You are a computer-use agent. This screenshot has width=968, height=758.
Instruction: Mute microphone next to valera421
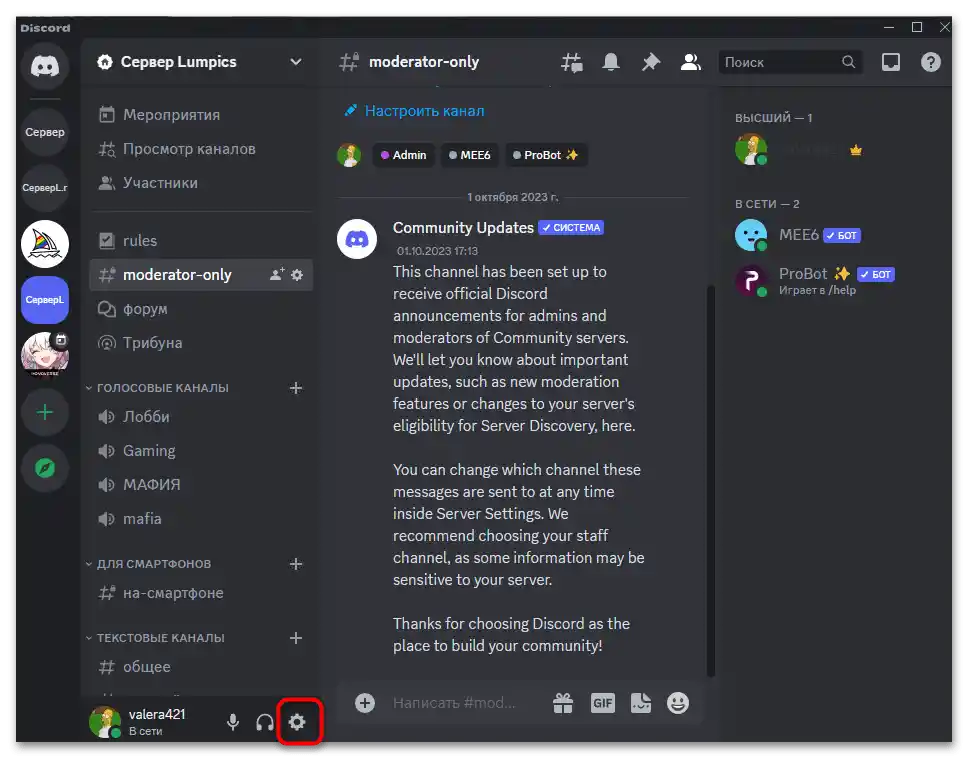coord(233,722)
